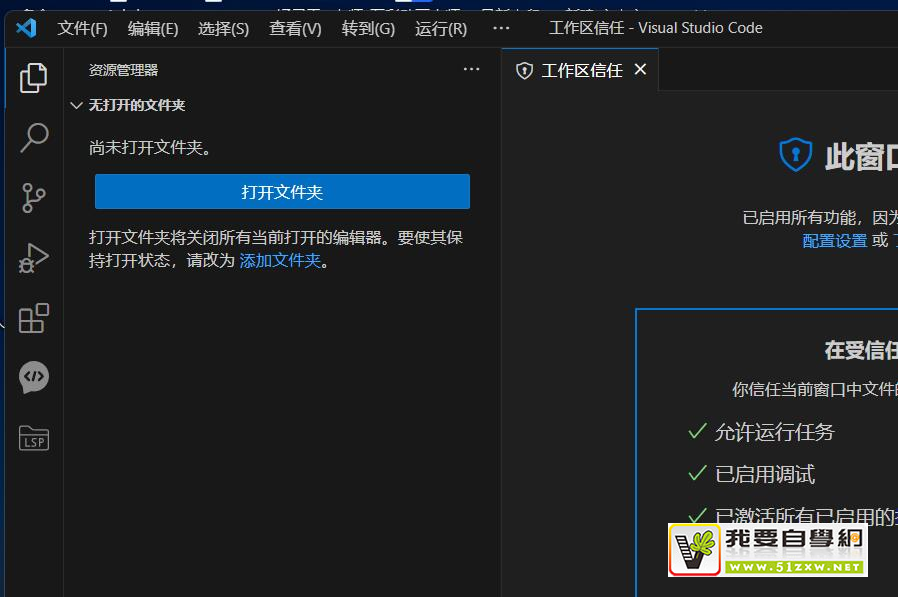Open the chat code assistant icon
Viewport: 898px width, 597px height.
coord(34,377)
